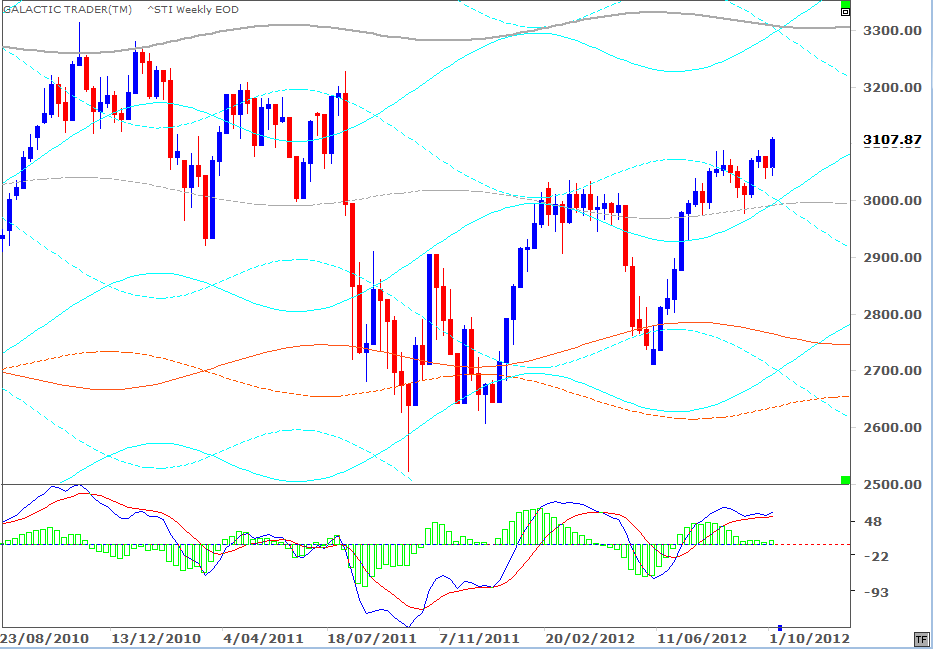Click the 3300.00 price axis label
933x649 pixels.
(x=893, y=30)
